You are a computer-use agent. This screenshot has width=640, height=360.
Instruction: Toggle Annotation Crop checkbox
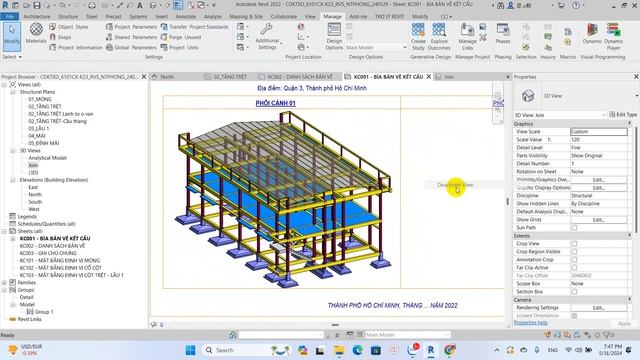pos(574,260)
